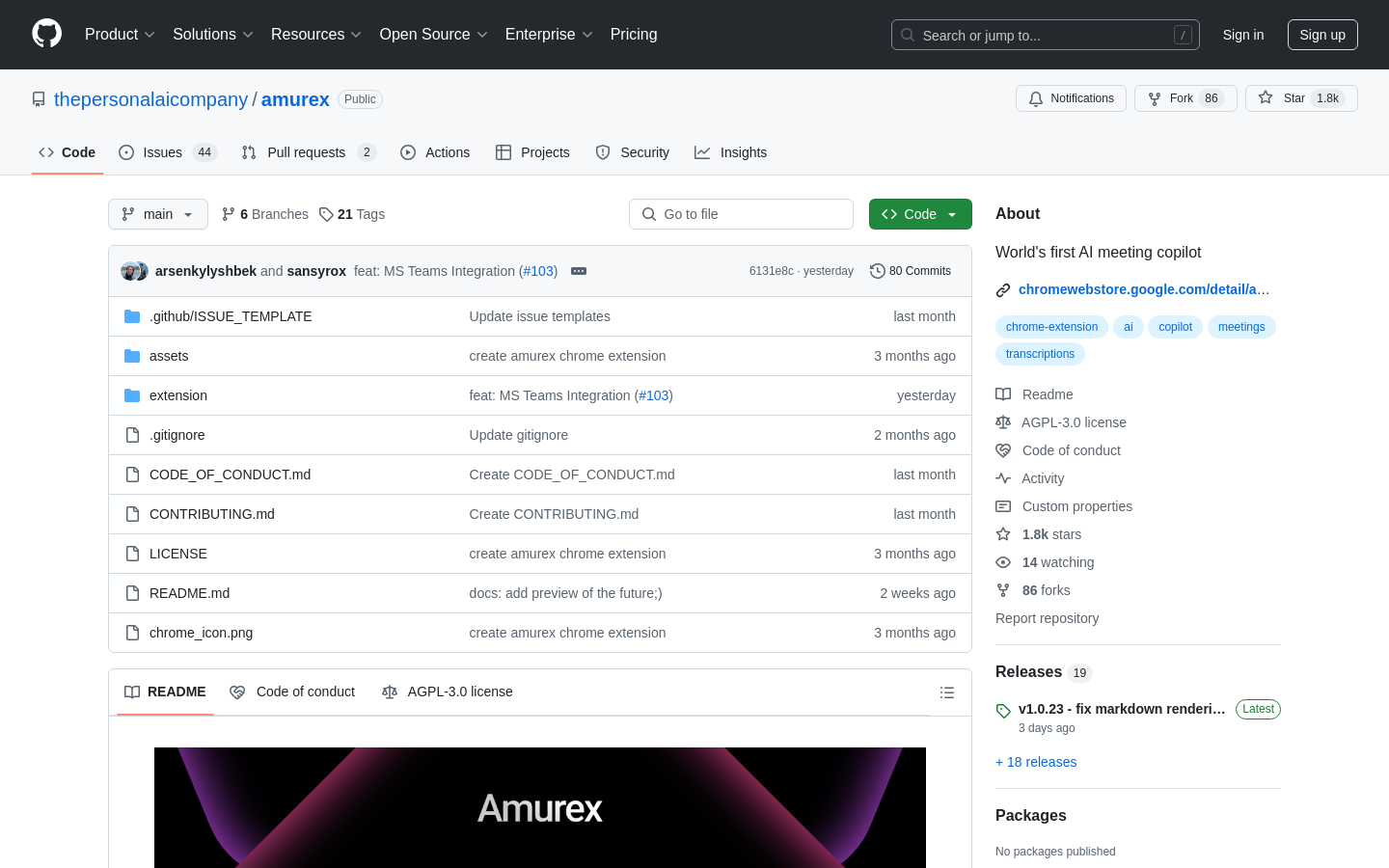Viewport: 1389px width, 868px height.
Task: Click Report repository link
Action: click(x=1047, y=618)
